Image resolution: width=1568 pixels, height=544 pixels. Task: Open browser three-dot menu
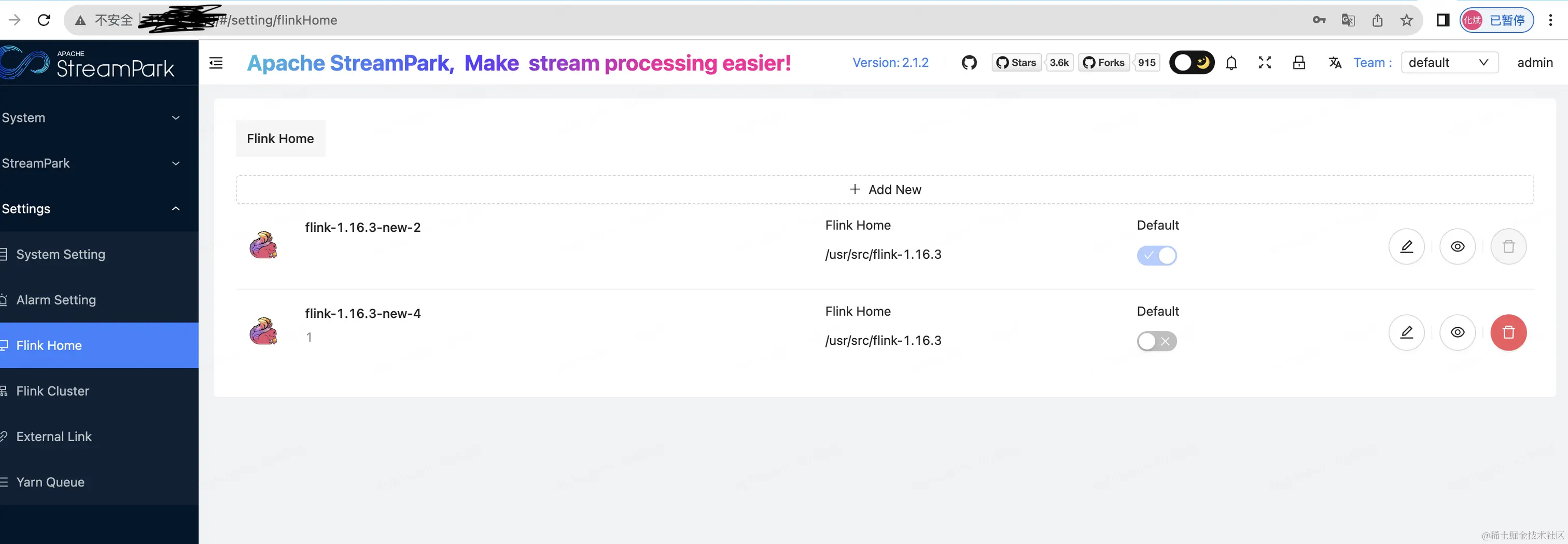[x=1550, y=20]
